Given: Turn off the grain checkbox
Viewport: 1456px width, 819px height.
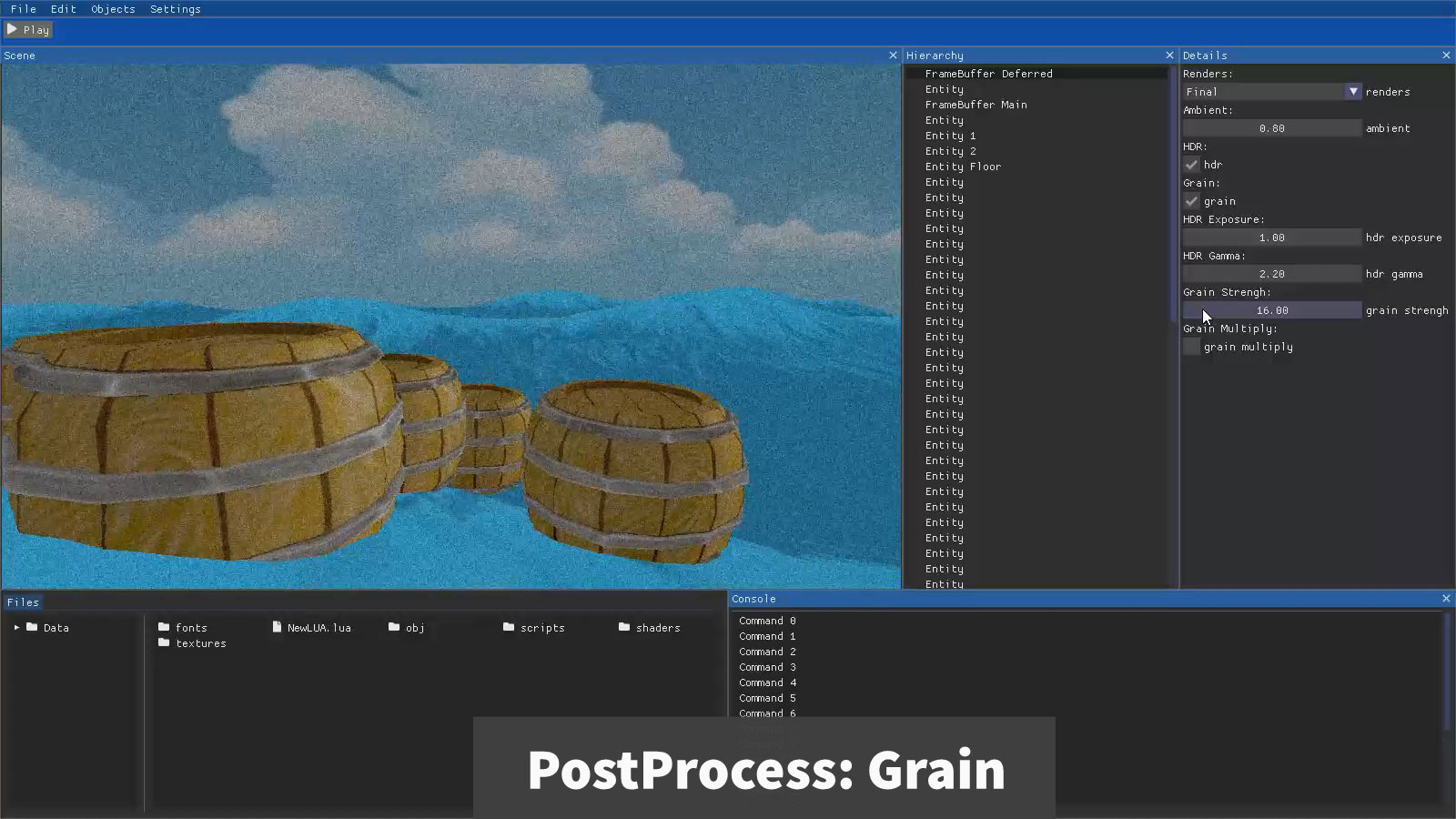Looking at the screenshot, I should pos(1191,201).
